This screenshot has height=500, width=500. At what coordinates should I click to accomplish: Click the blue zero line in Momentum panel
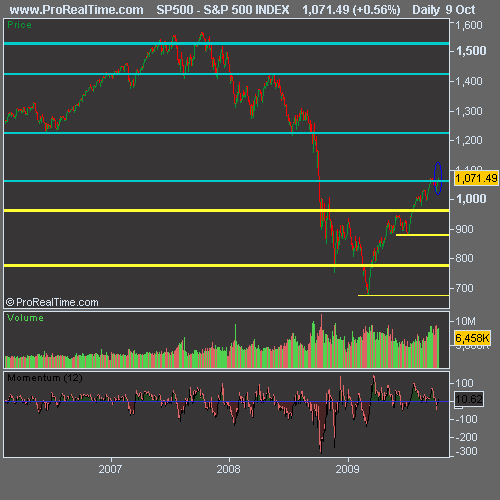[x=226, y=401]
